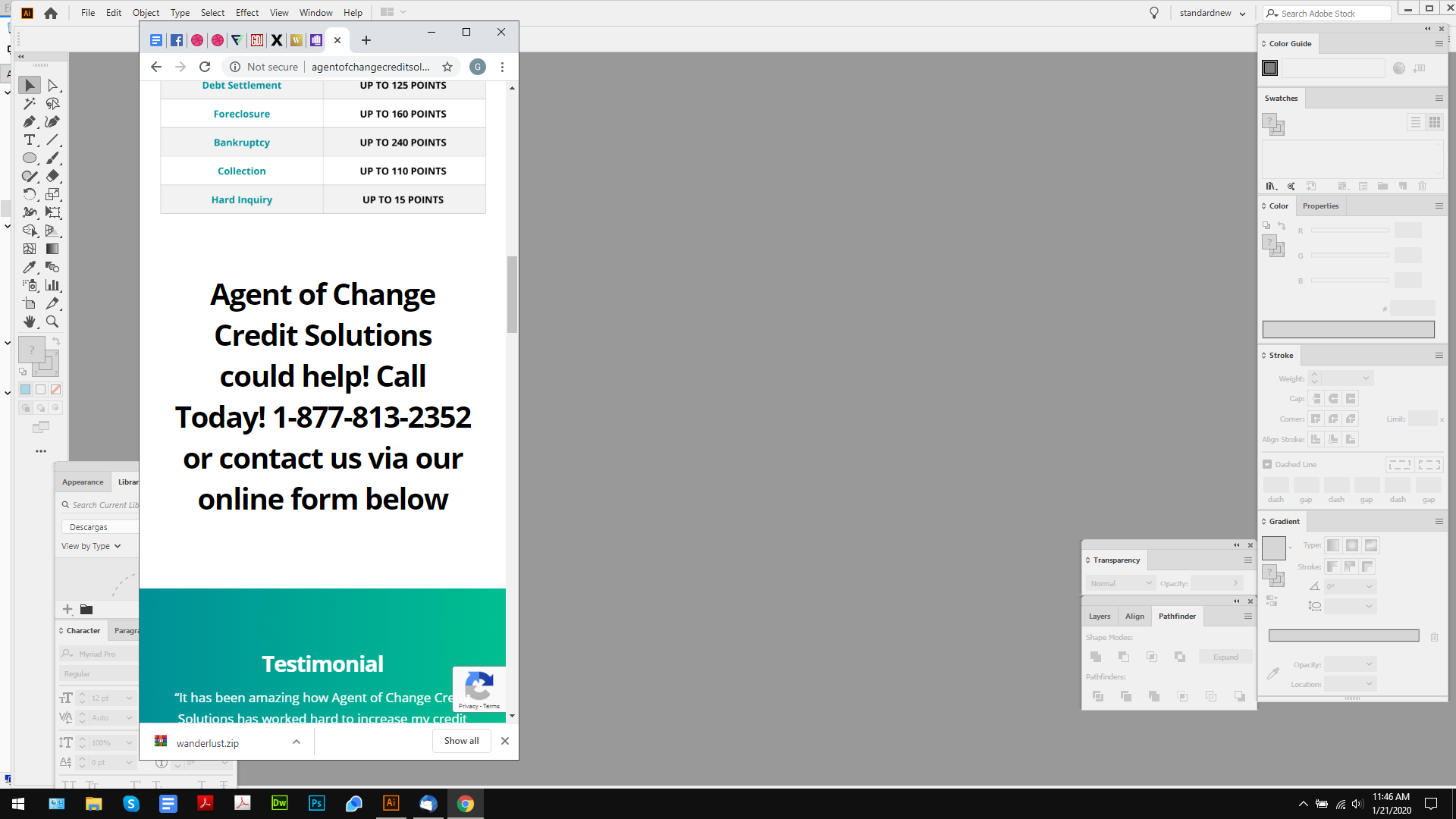The height and width of the screenshot is (819, 1456).
Task: Toggle the Dashed Line checkbox
Action: [1267, 464]
